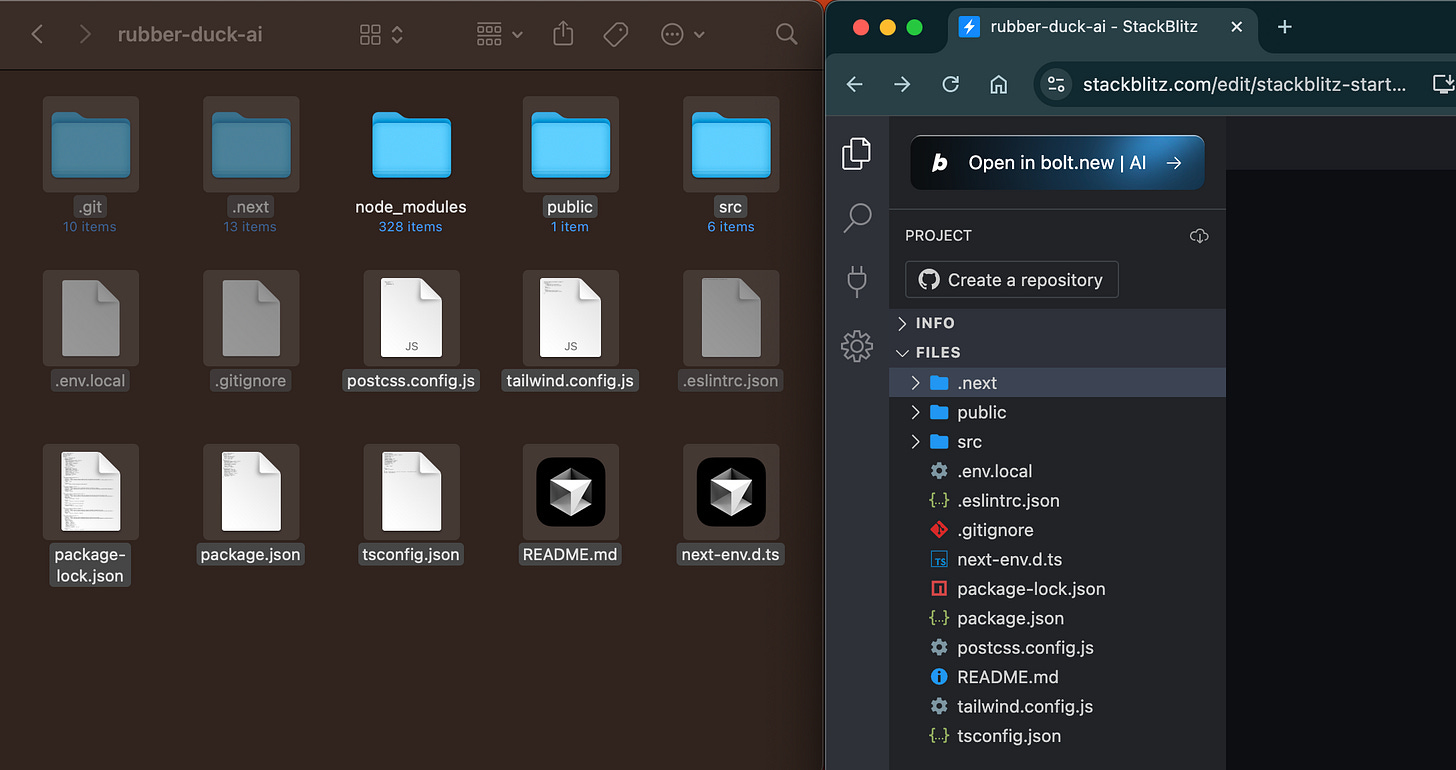Select README.md file icon in Finder
Image resolution: width=1456 pixels, height=770 pixels.
click(571, 492)
